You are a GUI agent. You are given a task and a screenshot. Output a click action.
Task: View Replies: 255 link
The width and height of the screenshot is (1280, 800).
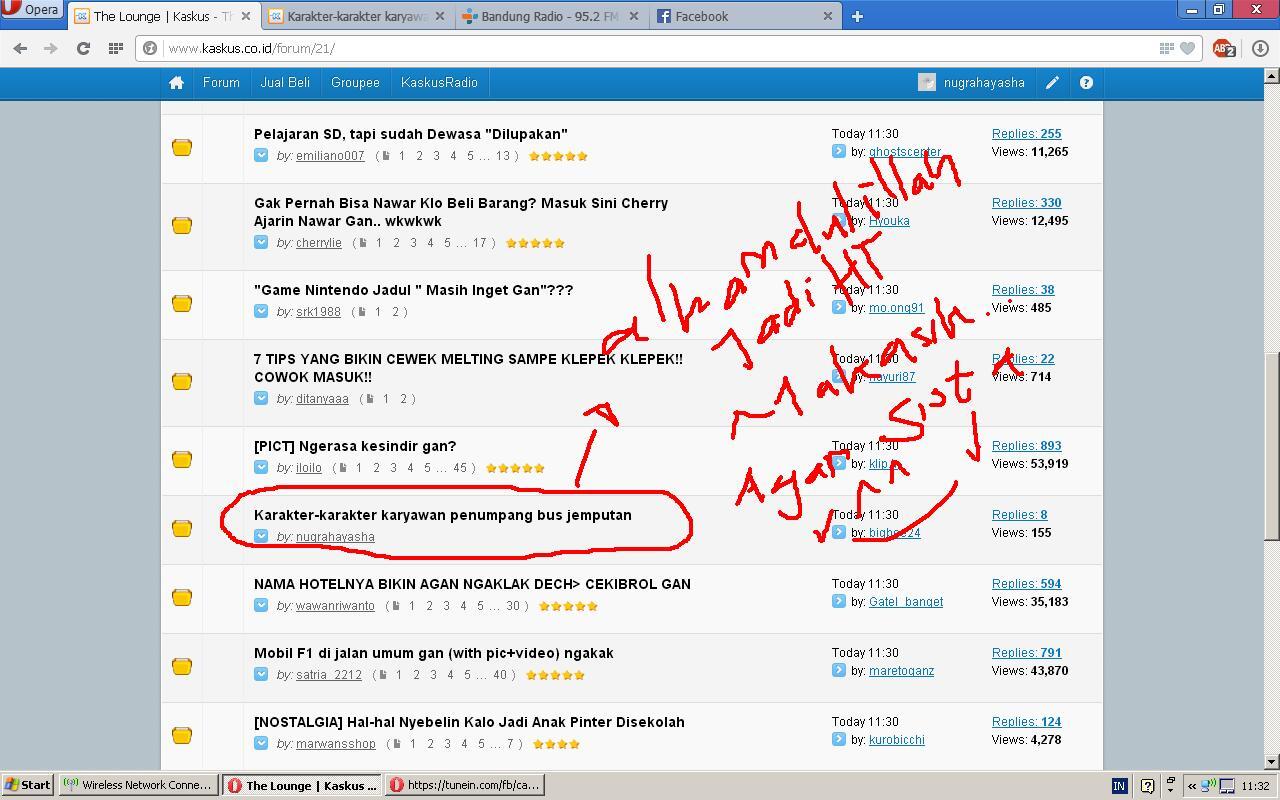tap(1027, 134)
